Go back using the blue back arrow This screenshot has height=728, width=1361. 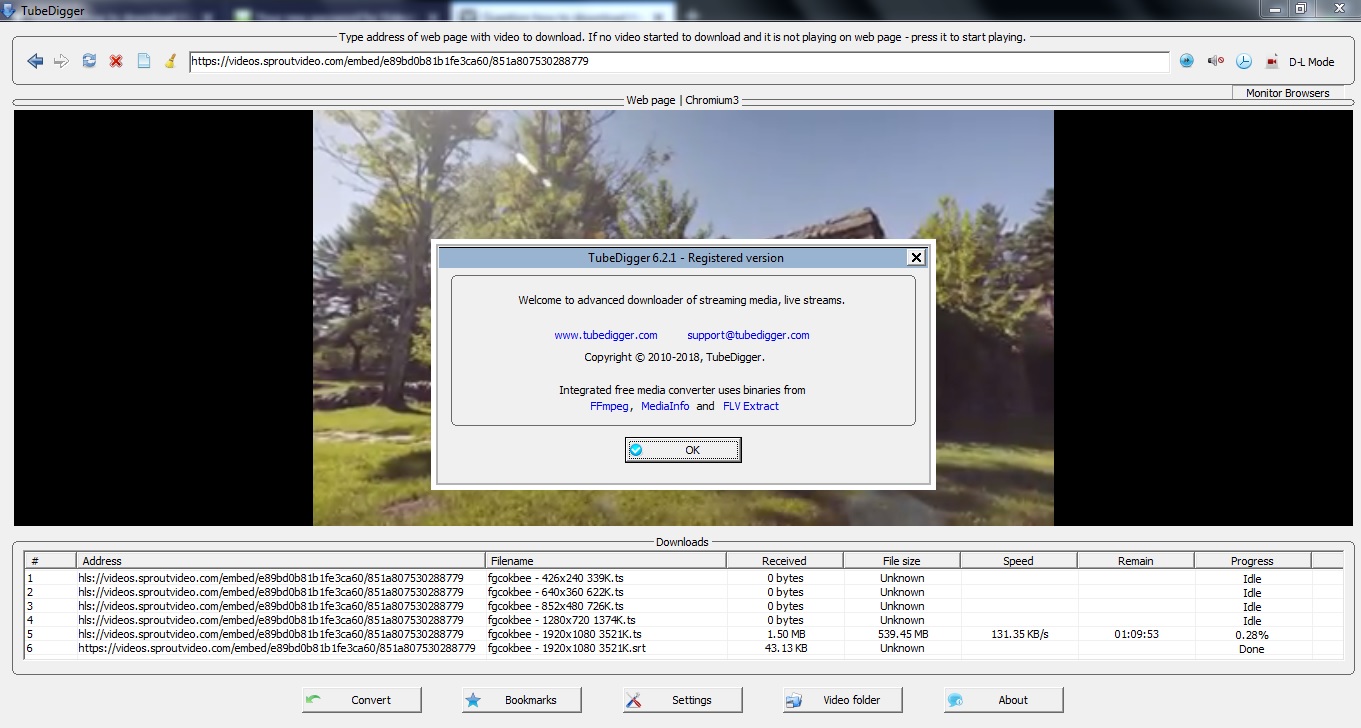point(35,61)
